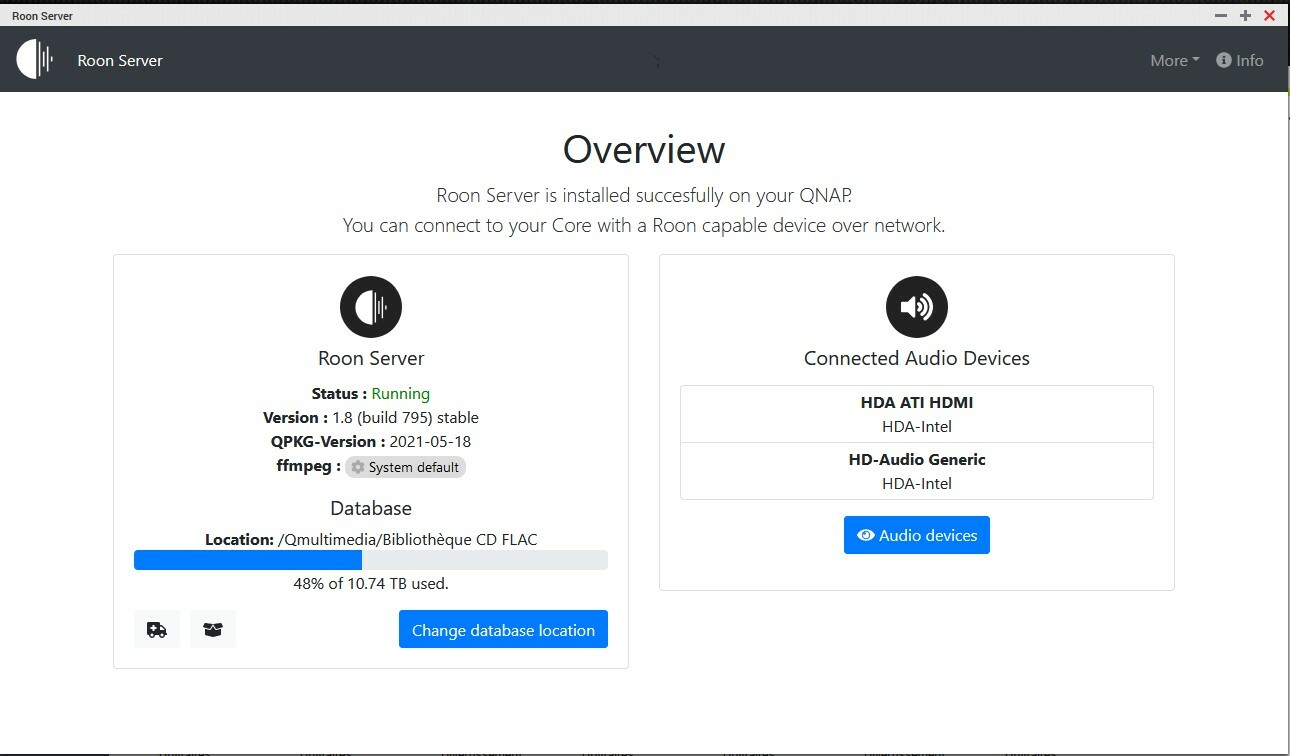Click the box icon button under Database
Viewport: 1290px width, 756px height.
(213, 630)
